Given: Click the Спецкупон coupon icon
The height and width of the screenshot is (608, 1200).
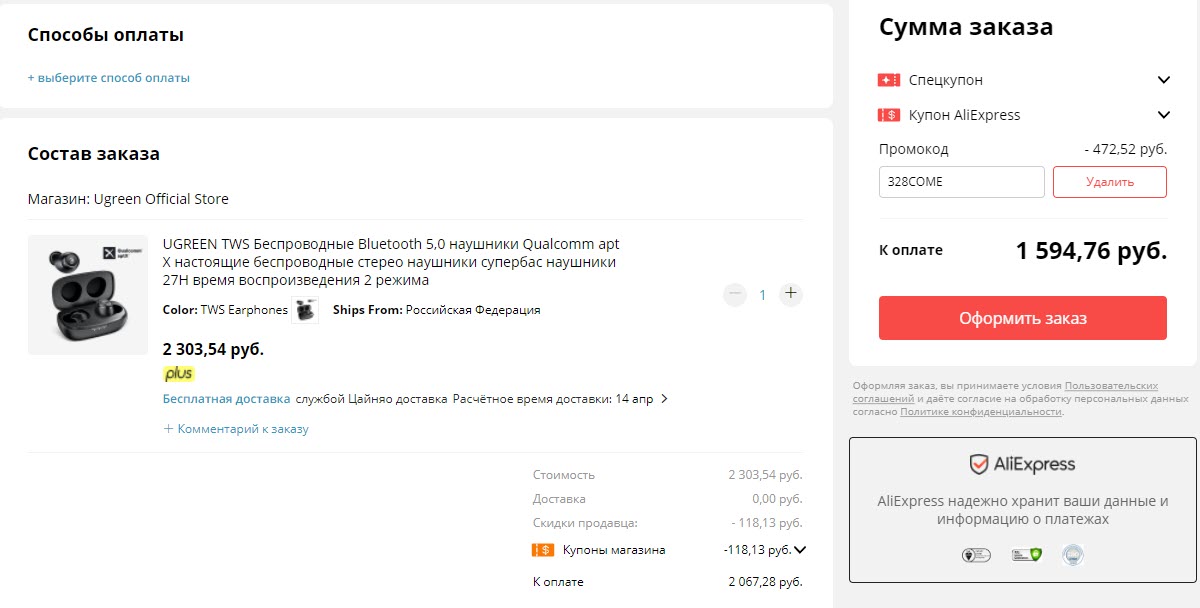Looking at the screenshot, I should [891, 79].
